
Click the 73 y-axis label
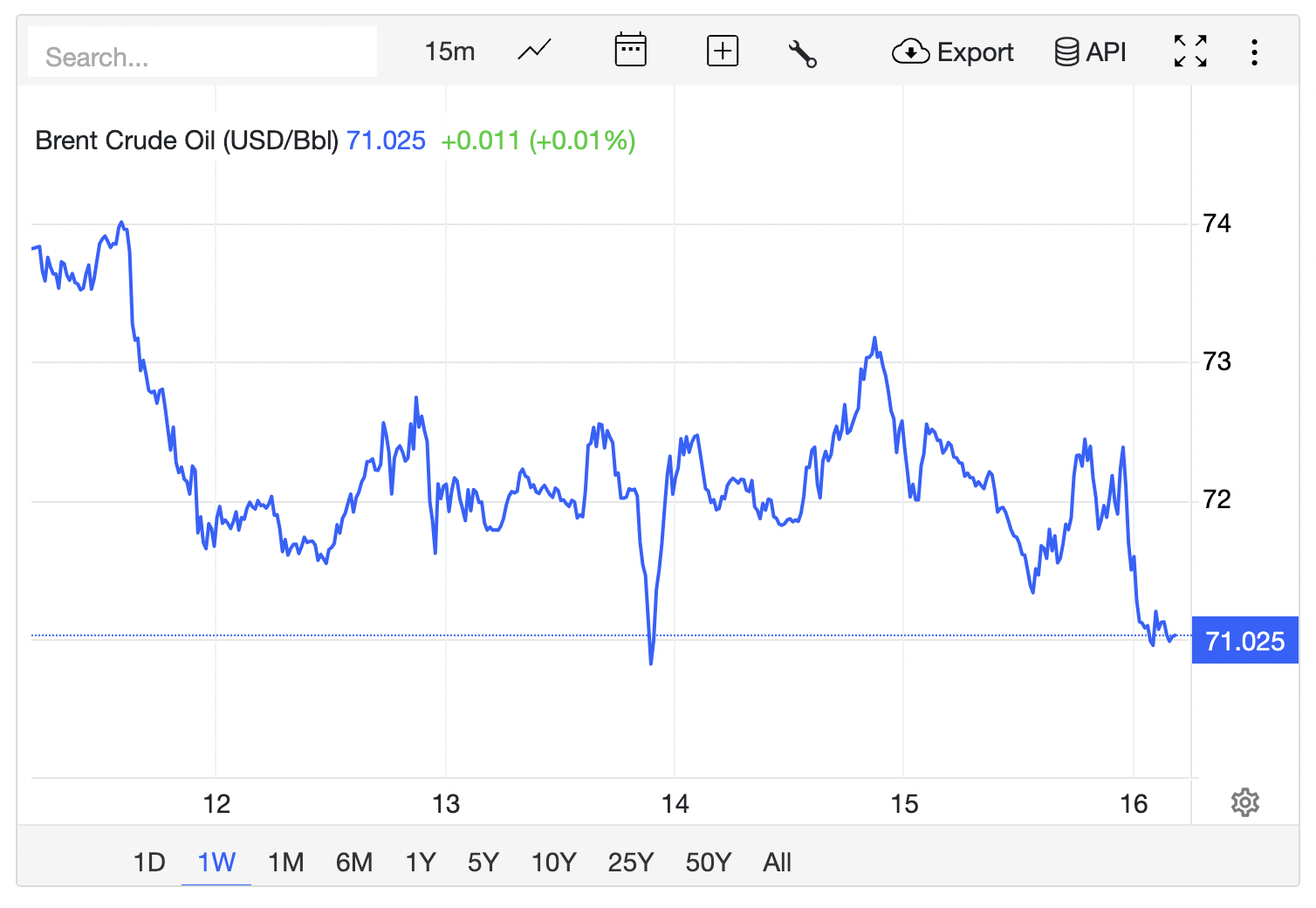pyautogui.click(x=1217, y=361)
